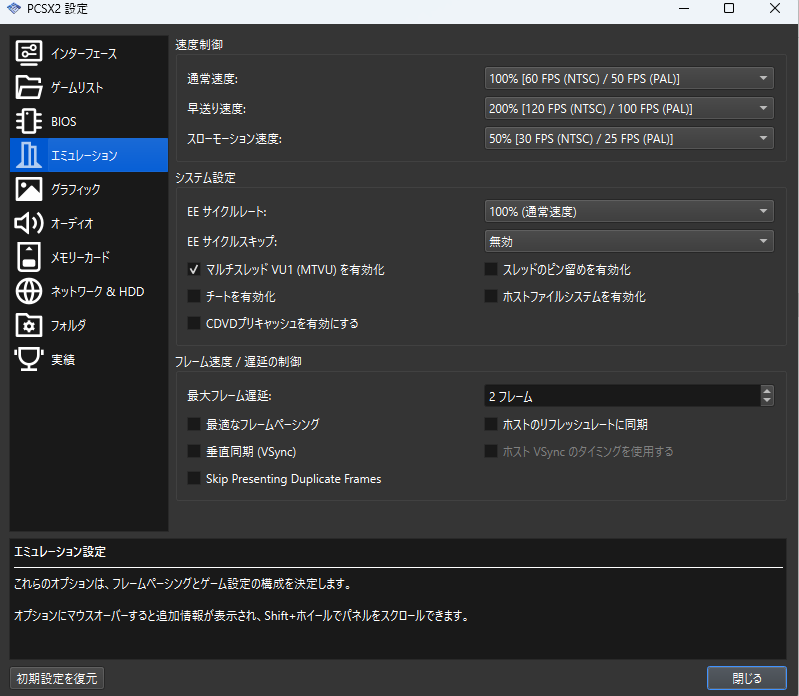Click the ネットワーク & HDD globe icon
The width and height of the screenshot is (799, 696).
tap(29, 291)
